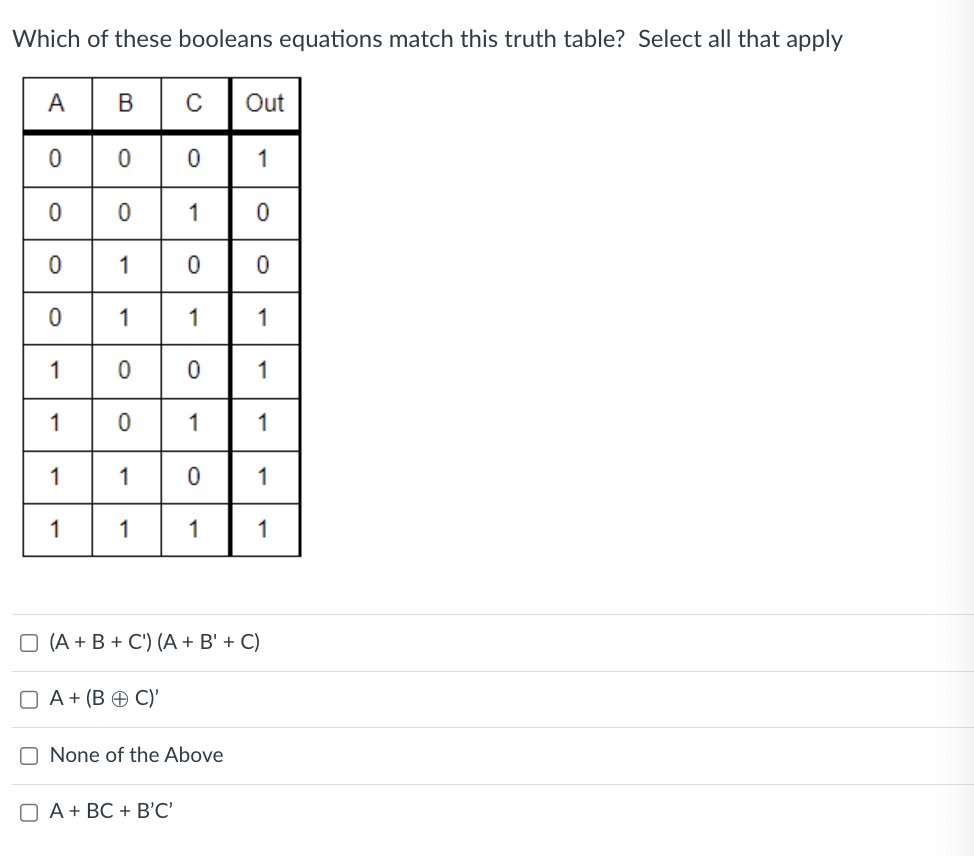Check the A + (B ⊕ C)' answer option
Viewport: 974px width, 856px height.
point(29,699)
